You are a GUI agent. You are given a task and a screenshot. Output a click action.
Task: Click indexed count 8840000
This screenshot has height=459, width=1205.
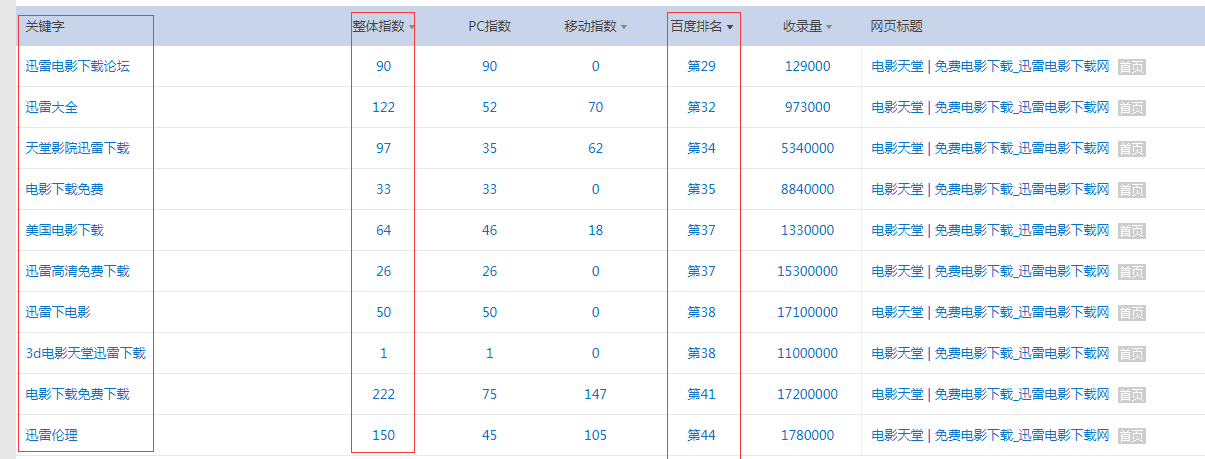[x=808, y=189]
